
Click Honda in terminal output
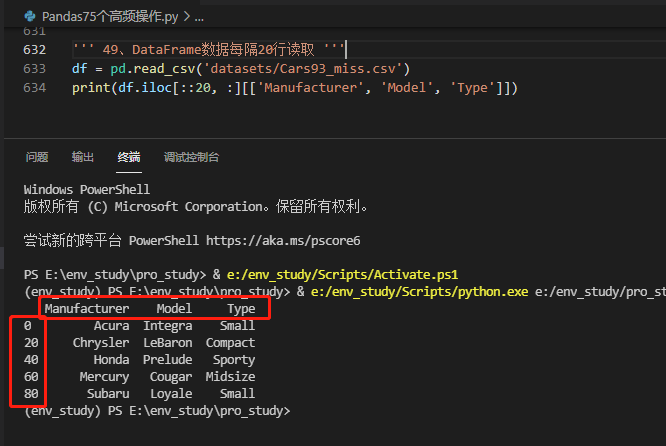[111, 360]
